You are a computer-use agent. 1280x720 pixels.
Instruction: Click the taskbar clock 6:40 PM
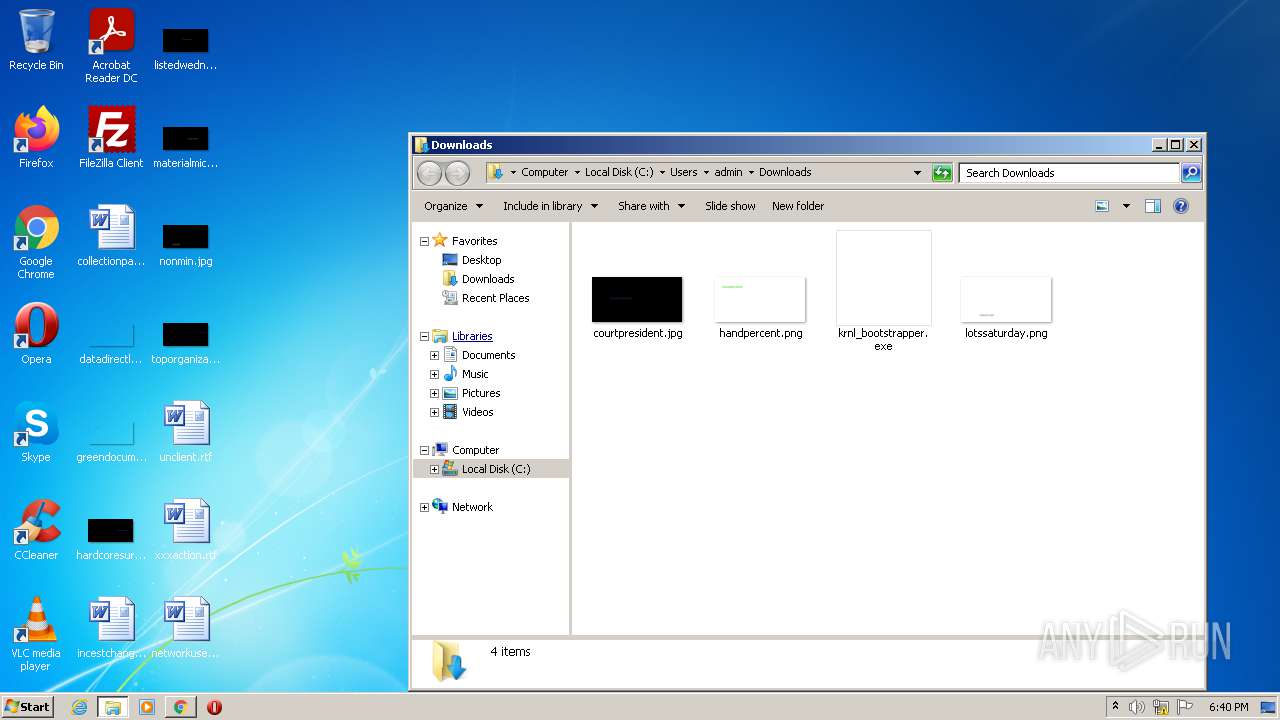[1228, 707]
